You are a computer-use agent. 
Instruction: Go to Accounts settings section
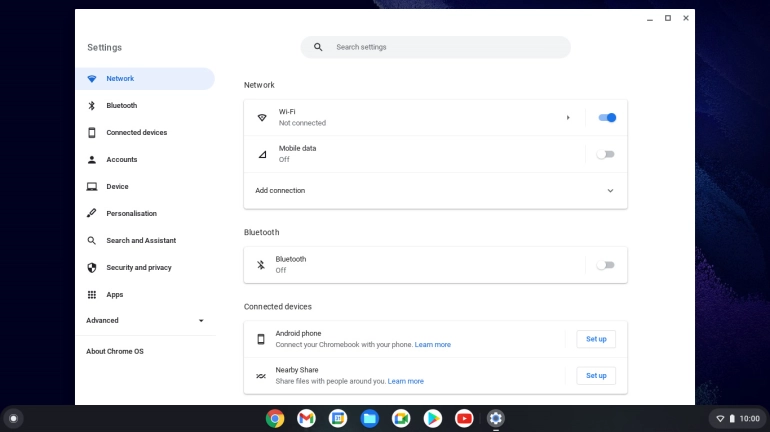point(122,160)
